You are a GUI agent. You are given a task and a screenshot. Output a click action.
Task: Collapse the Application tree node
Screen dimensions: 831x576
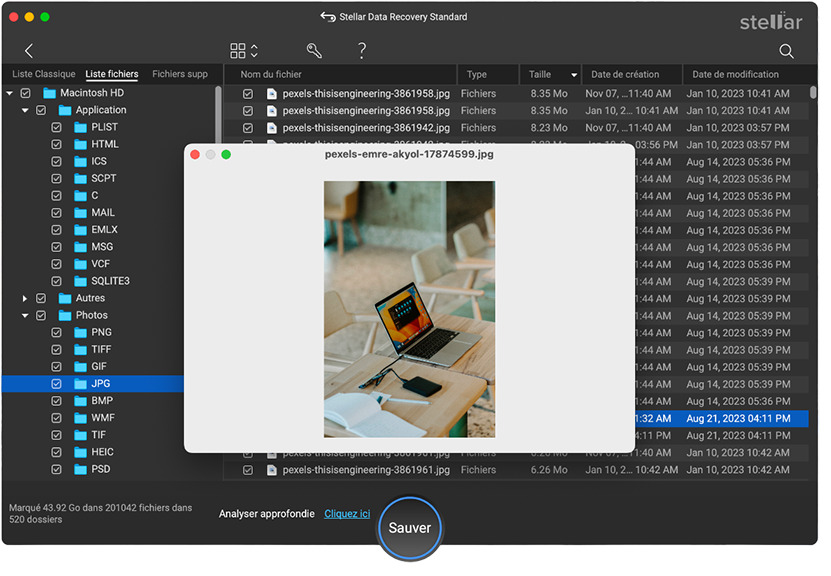point(25,112)
